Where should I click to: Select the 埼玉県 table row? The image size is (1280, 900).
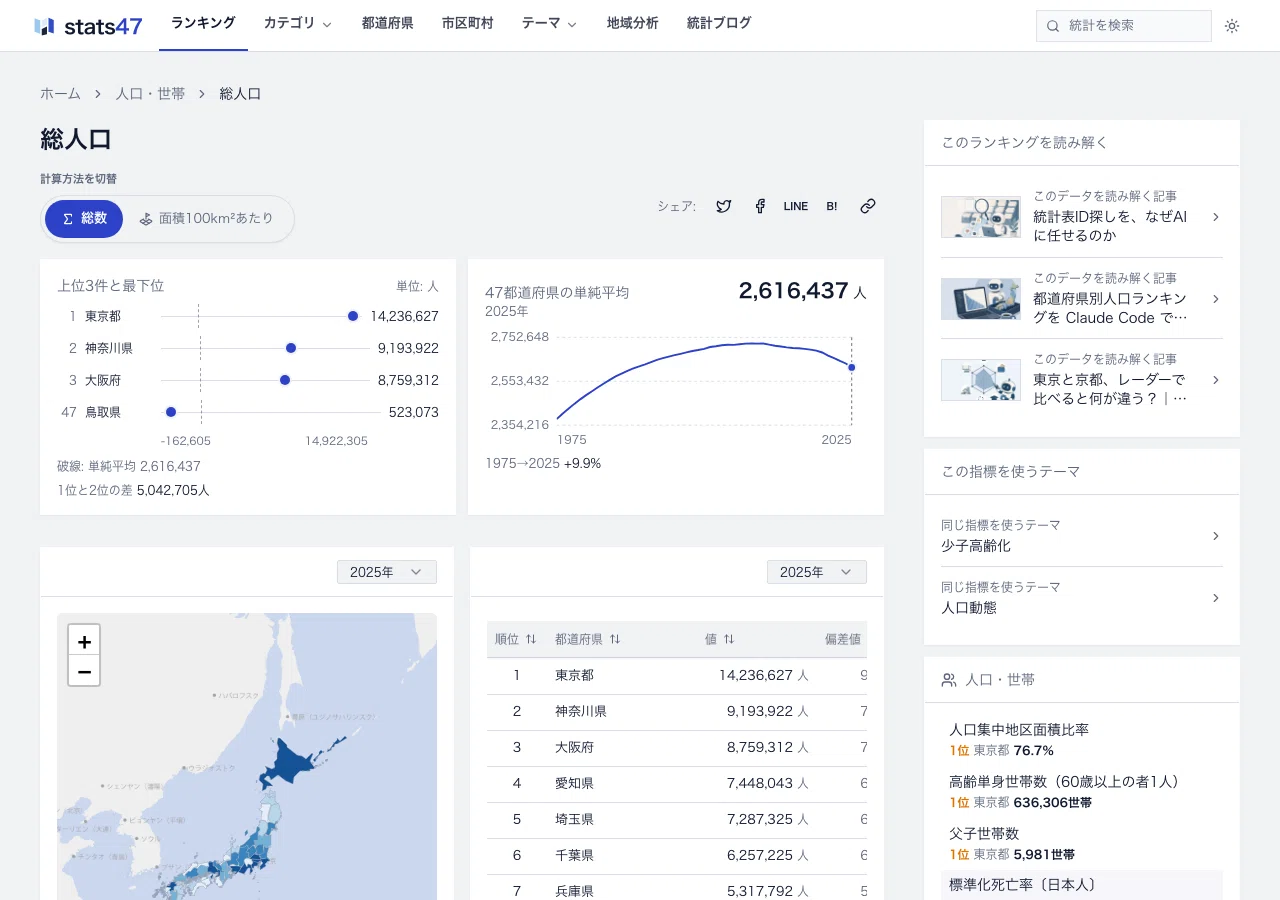coord(677,820)
